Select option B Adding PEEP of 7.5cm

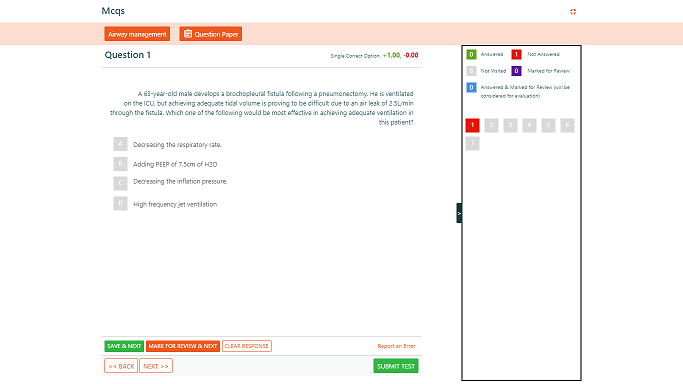point(121,164)
